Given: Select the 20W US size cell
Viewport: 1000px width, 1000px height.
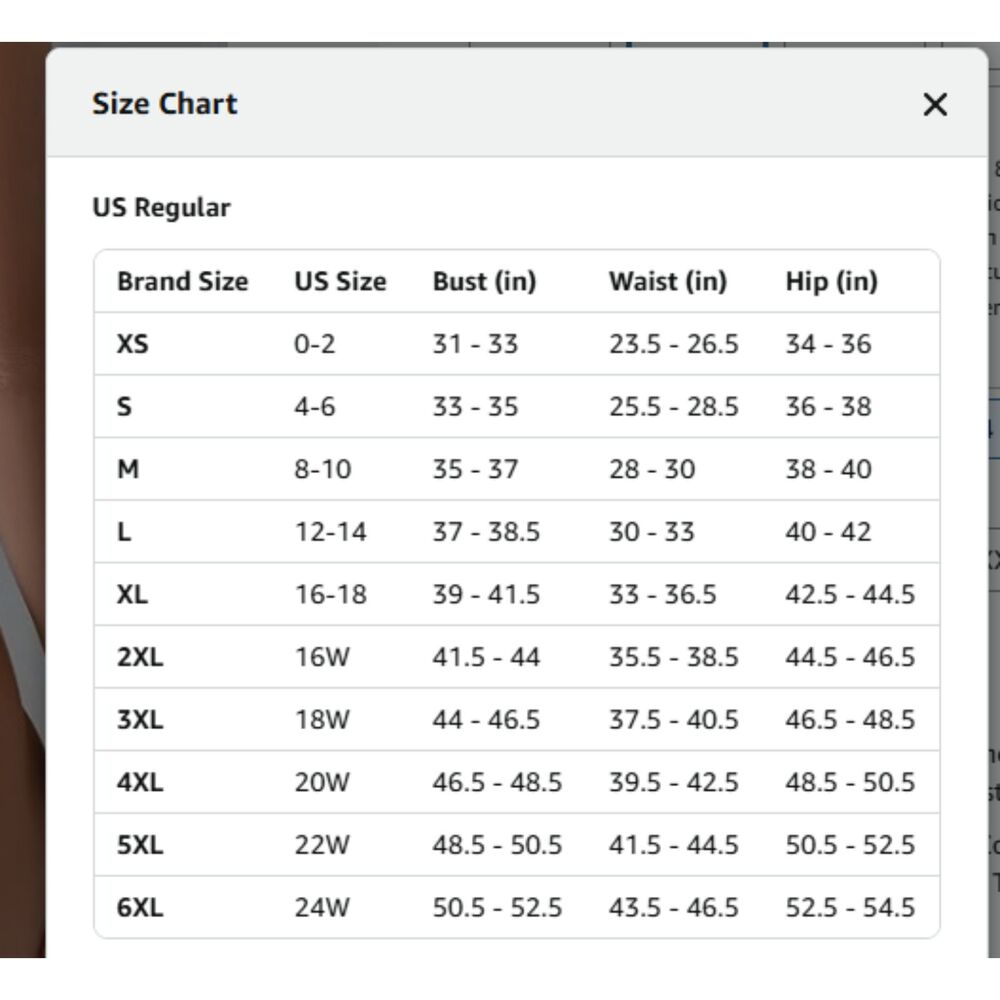Looking at the screenshot, I should (322, 782).
